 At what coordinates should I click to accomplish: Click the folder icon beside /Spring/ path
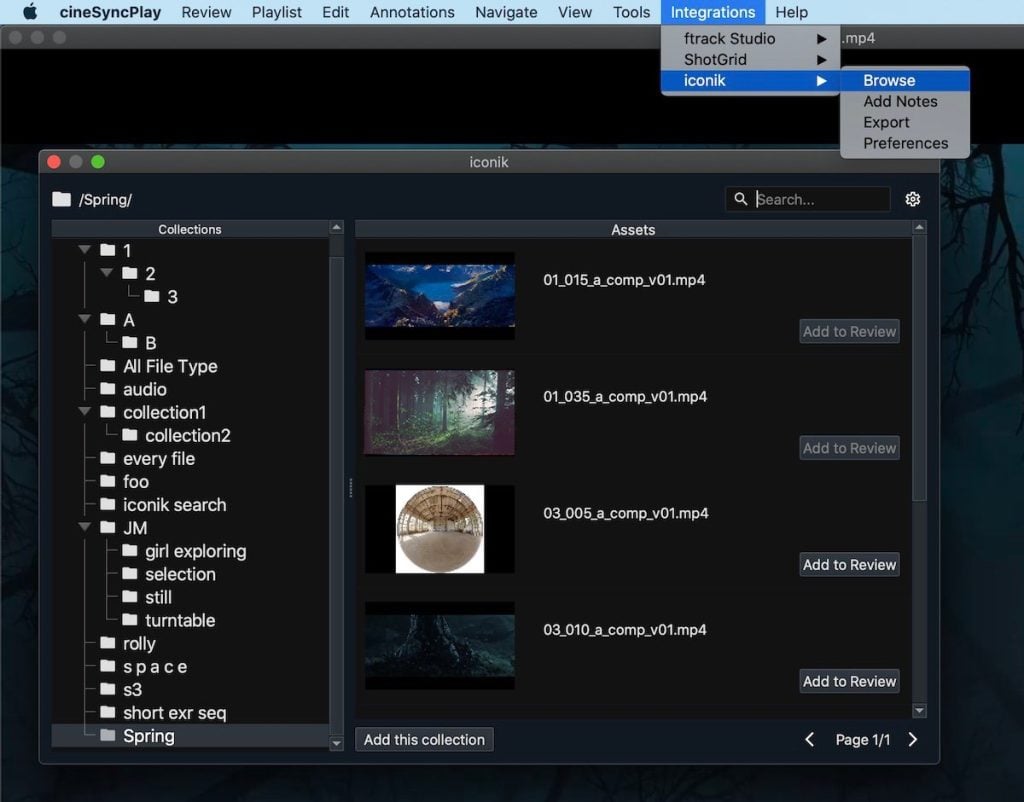63,199
